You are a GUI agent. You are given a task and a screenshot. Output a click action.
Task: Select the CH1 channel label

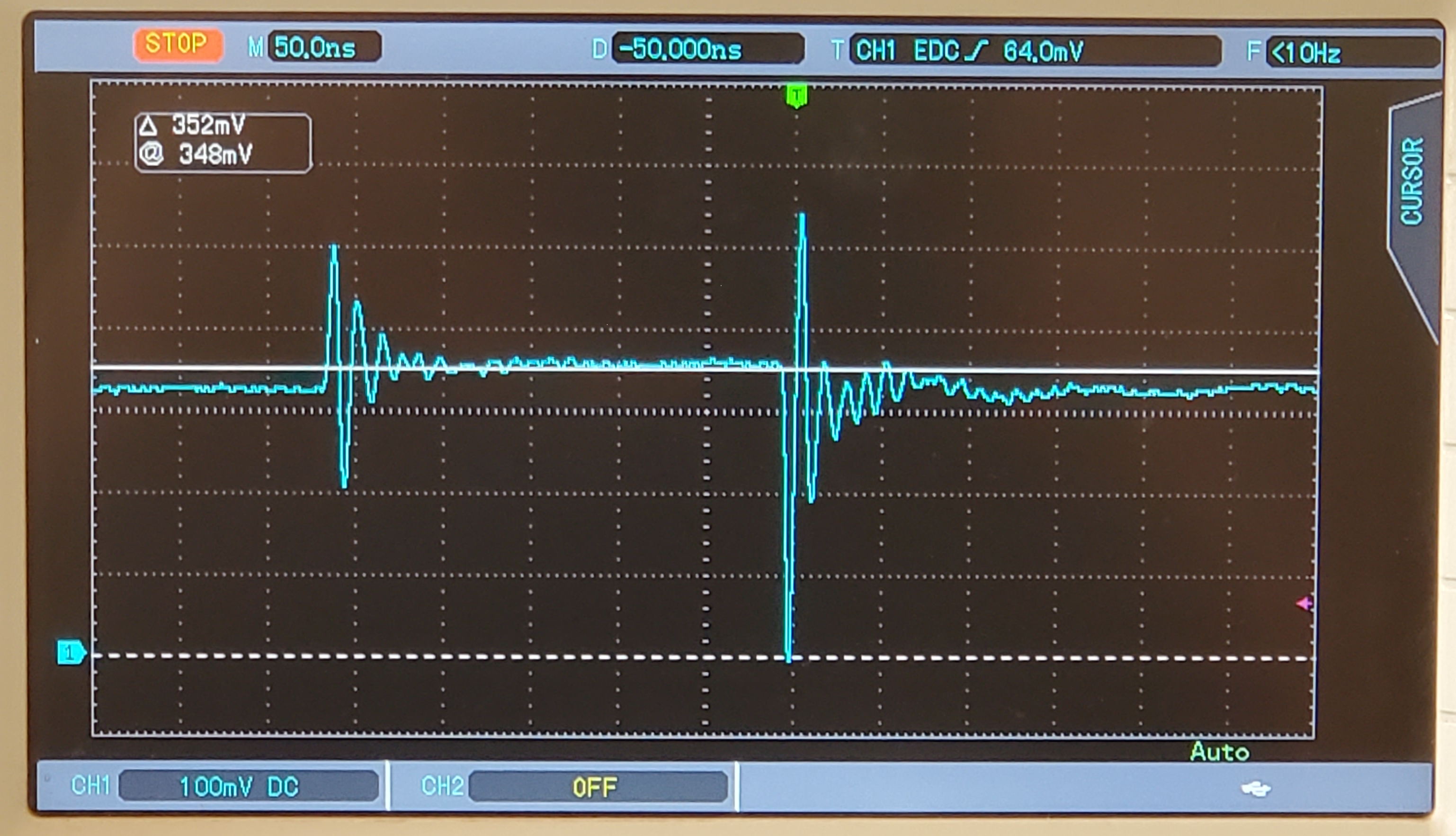click(90, 785)
